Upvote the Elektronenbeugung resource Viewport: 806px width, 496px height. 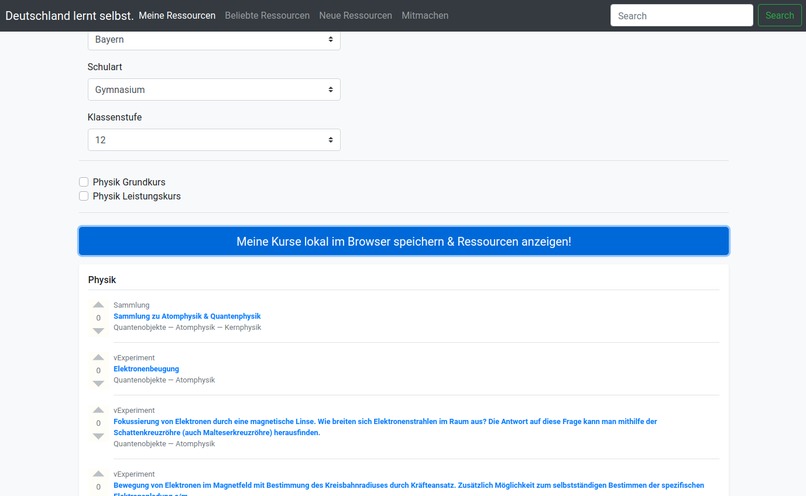(x=98, y=358)
